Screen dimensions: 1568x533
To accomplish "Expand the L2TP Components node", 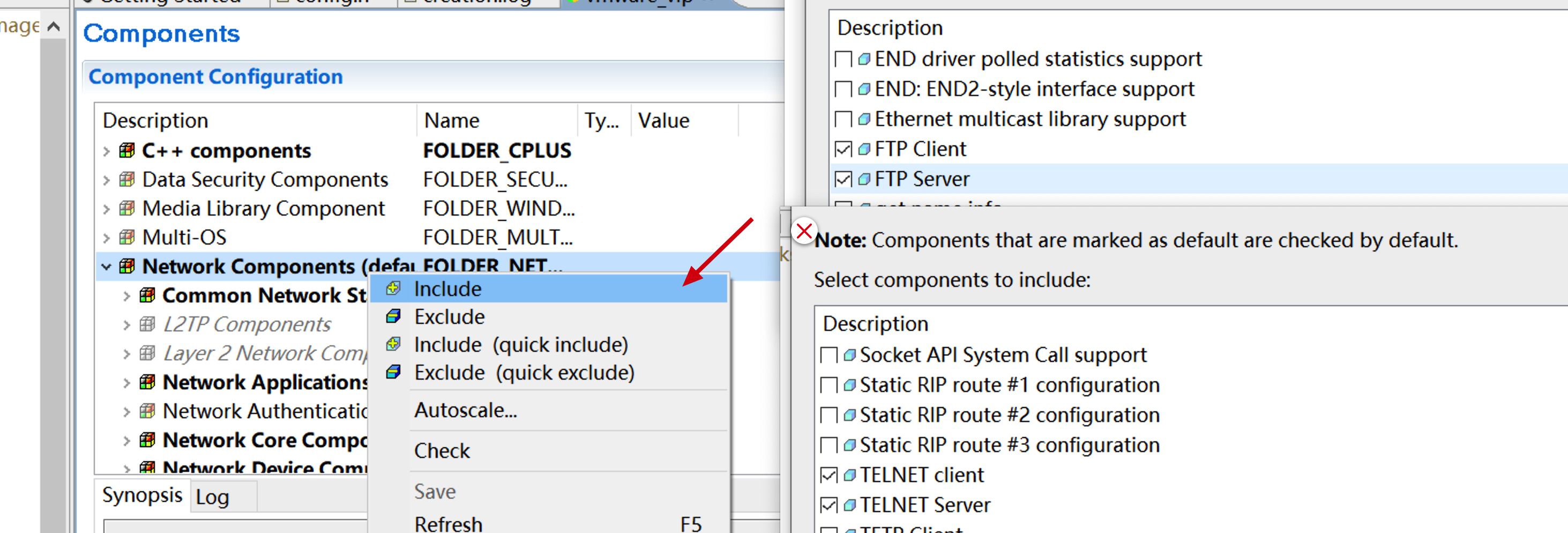I will tap(126, 324).
